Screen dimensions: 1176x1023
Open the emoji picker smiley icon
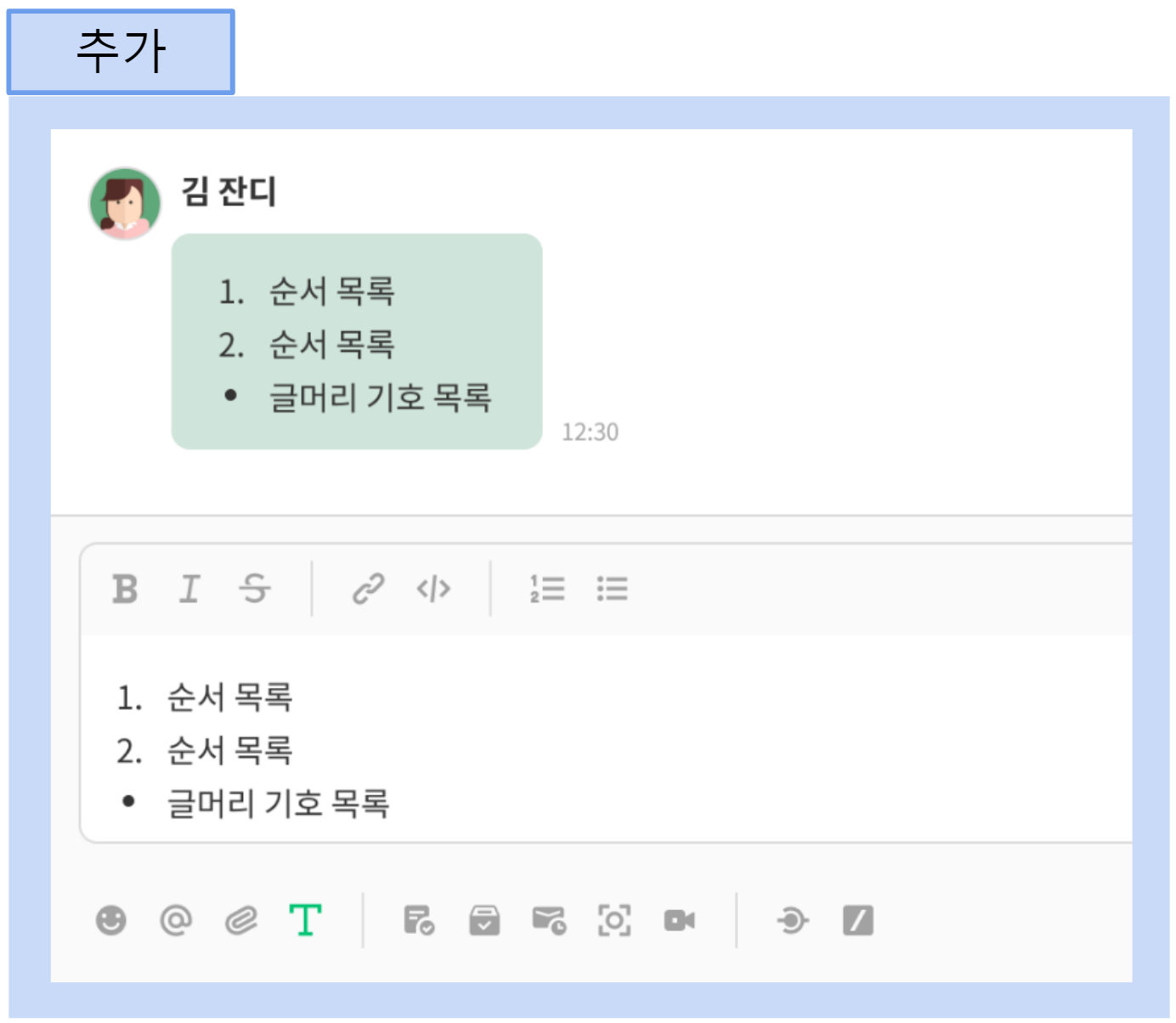pyautogui.click(x=111, y=920)
